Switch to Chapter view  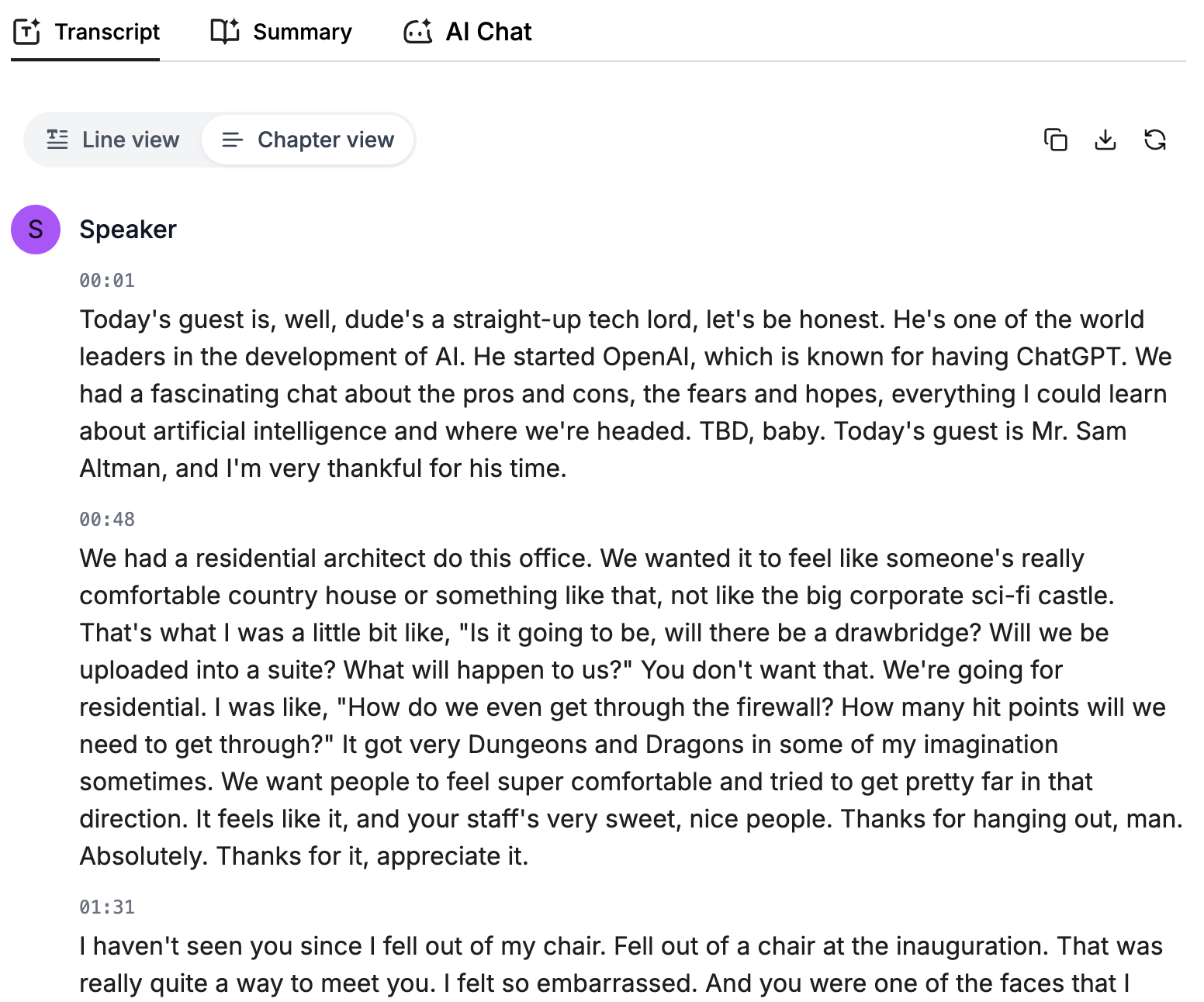[308, 140]
